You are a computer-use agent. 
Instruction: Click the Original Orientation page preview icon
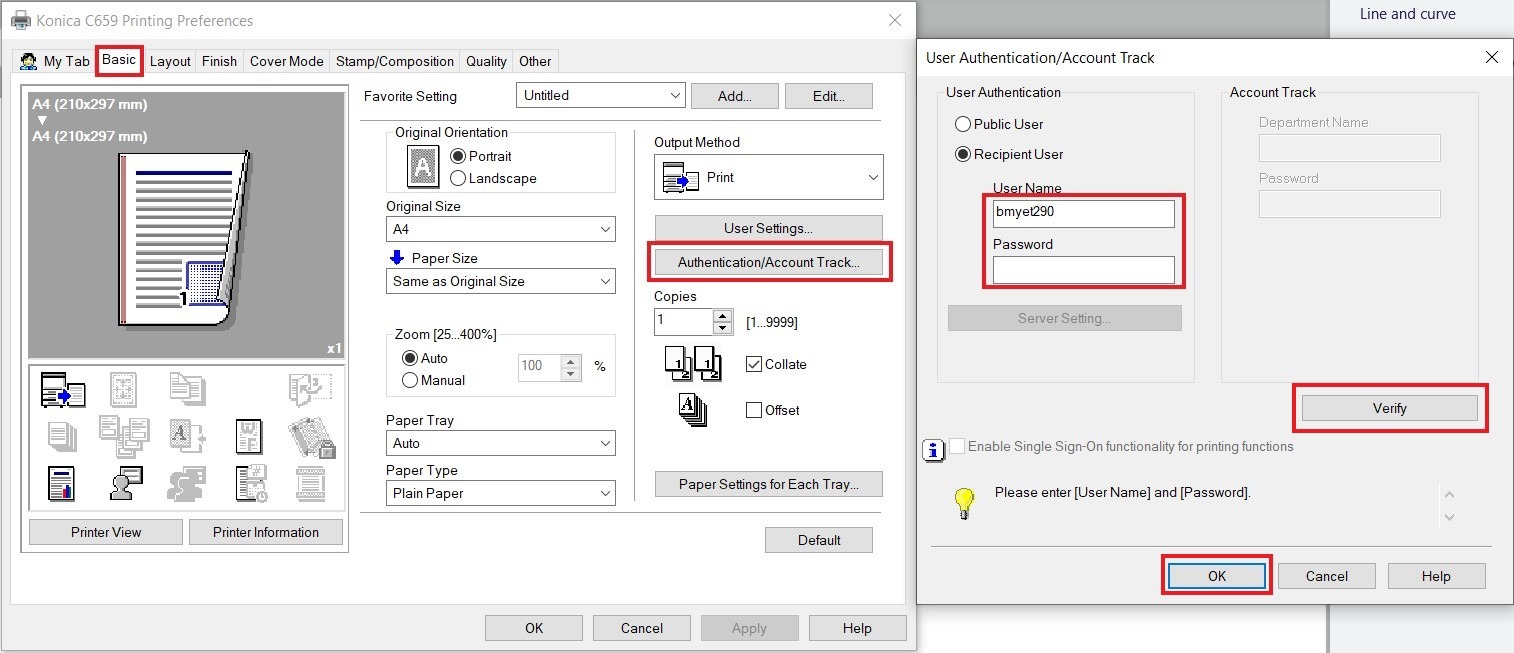[x=423, y=167]
